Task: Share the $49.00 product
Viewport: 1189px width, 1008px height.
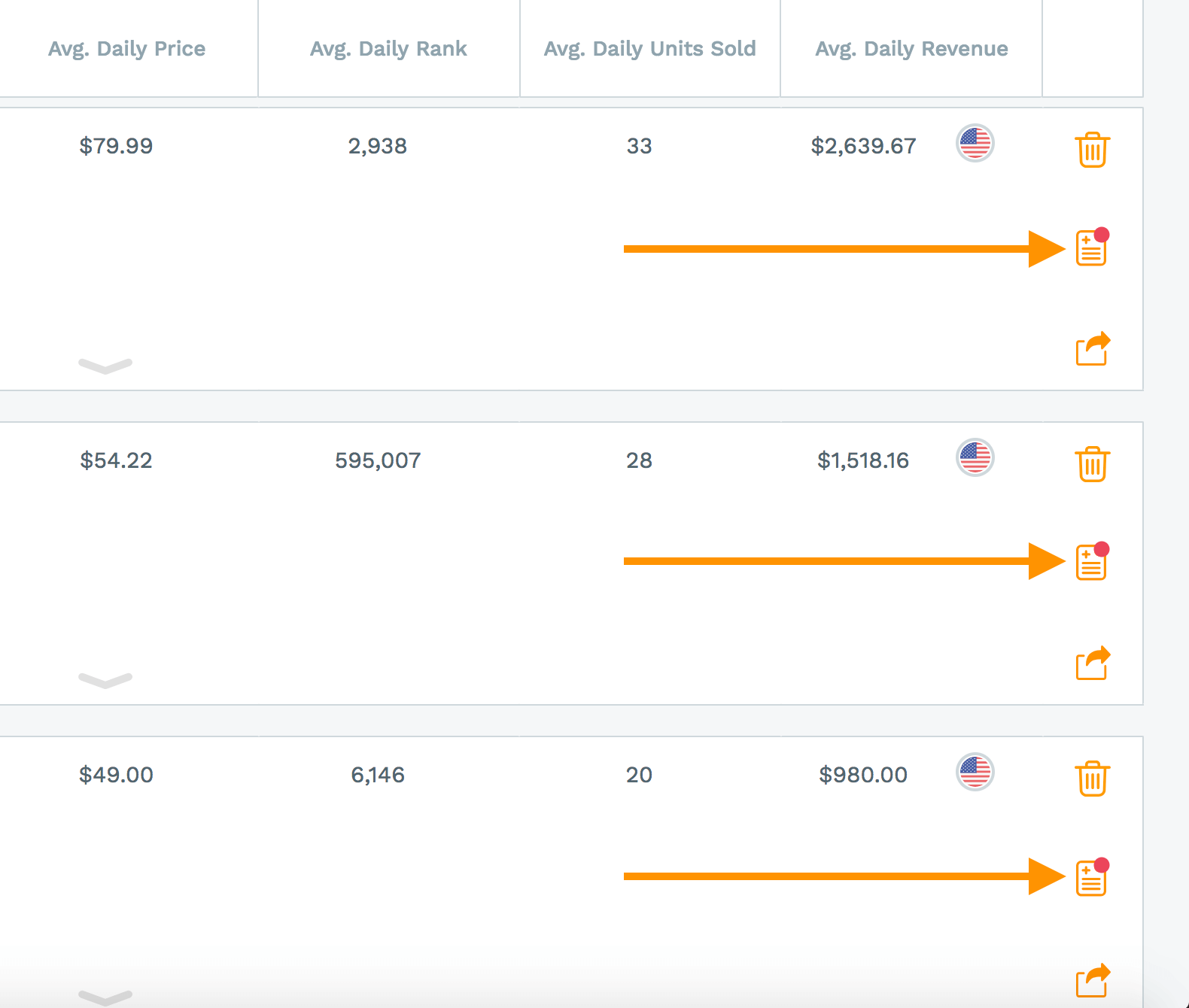Action: (1092, 980)
